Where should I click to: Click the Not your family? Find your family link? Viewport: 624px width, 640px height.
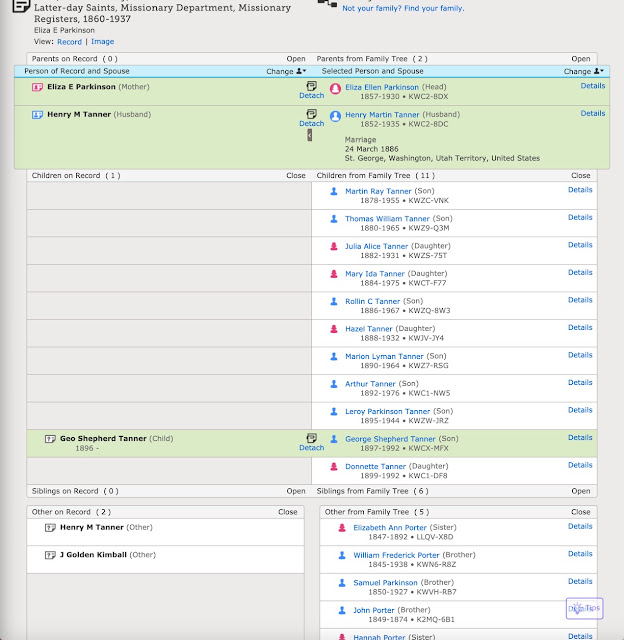403,8
